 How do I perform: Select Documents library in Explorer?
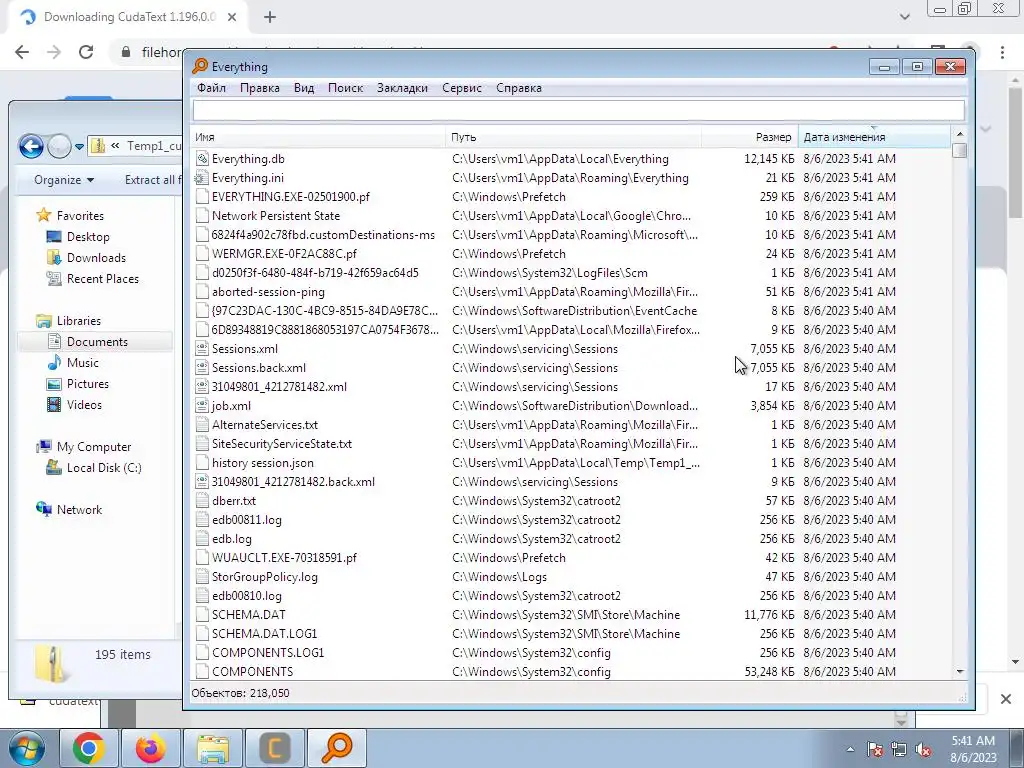pos(97,342)
